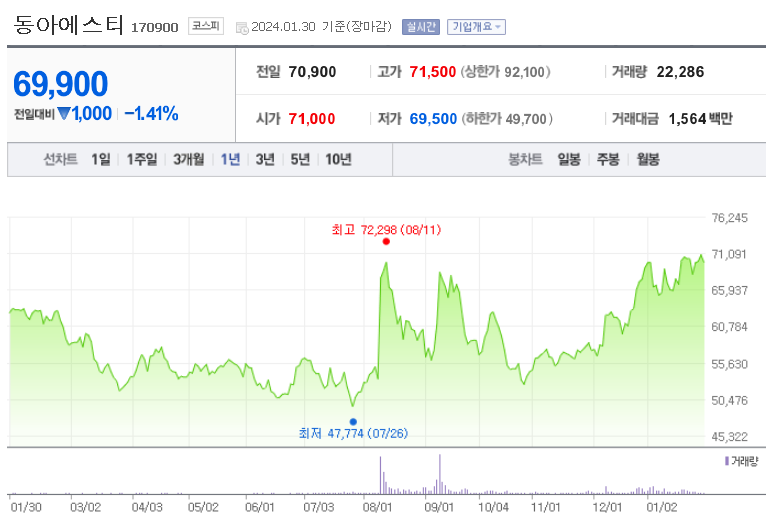Click the 동아에스티 stock name title

[68, 24]
